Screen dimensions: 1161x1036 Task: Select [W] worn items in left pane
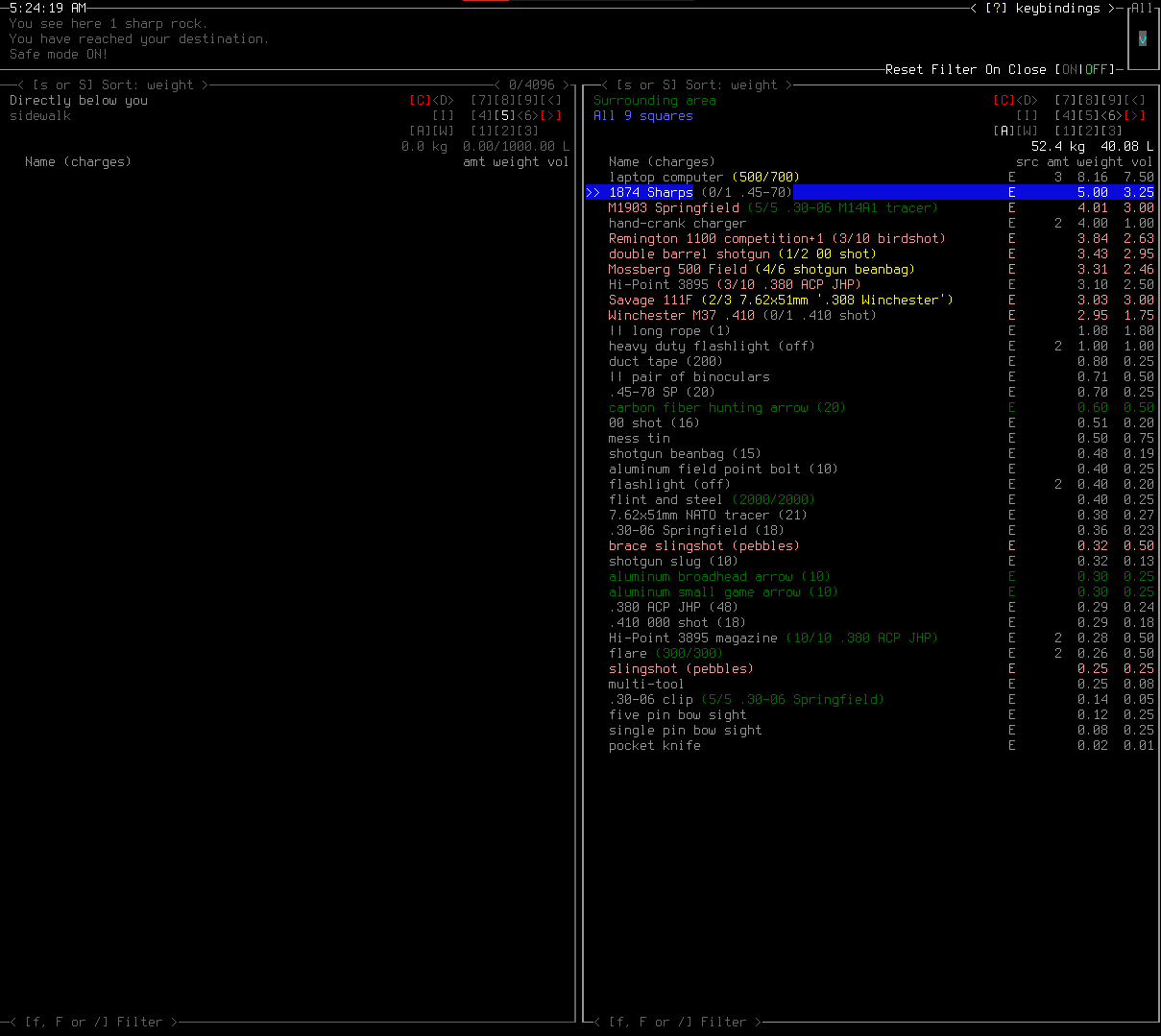pyautogui.click(x=444, y=131)
